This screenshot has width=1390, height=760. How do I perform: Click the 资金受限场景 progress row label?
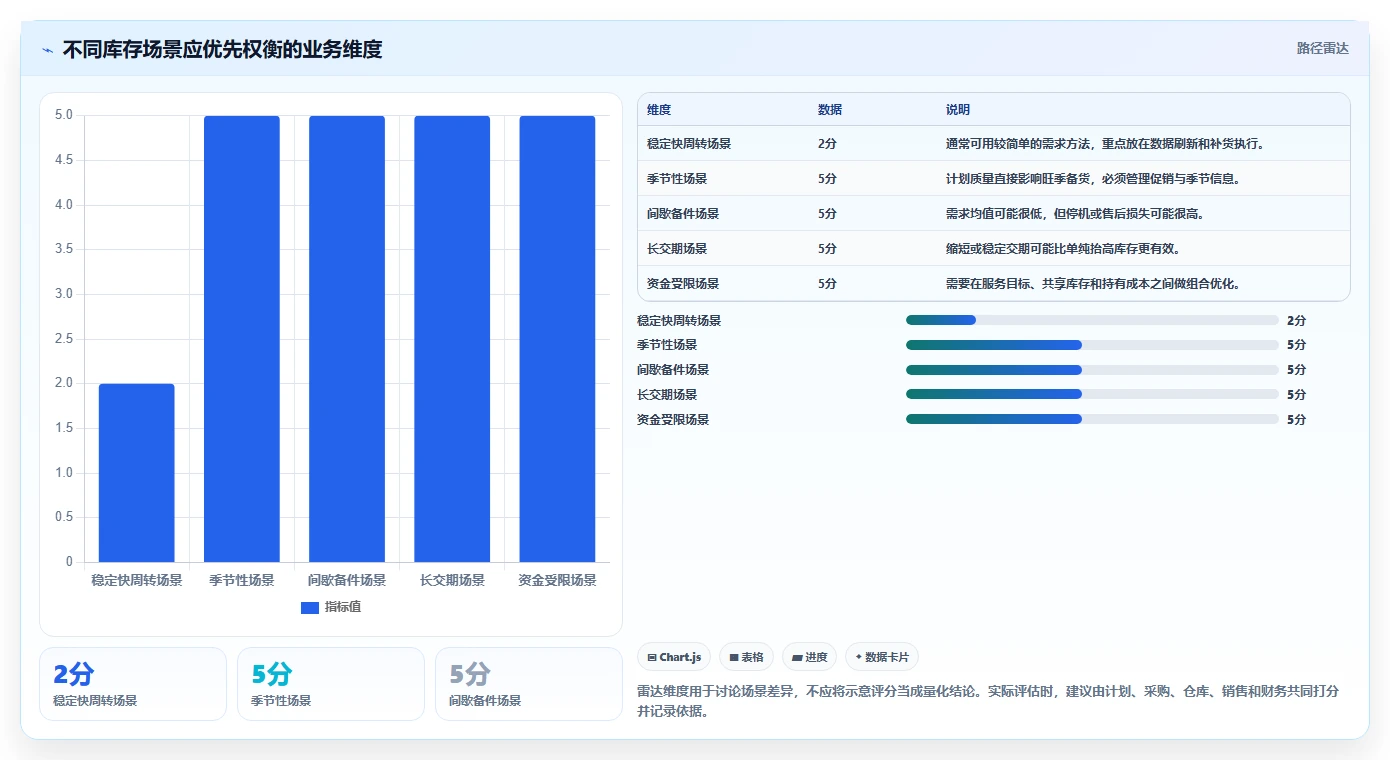tap(673, 420)
